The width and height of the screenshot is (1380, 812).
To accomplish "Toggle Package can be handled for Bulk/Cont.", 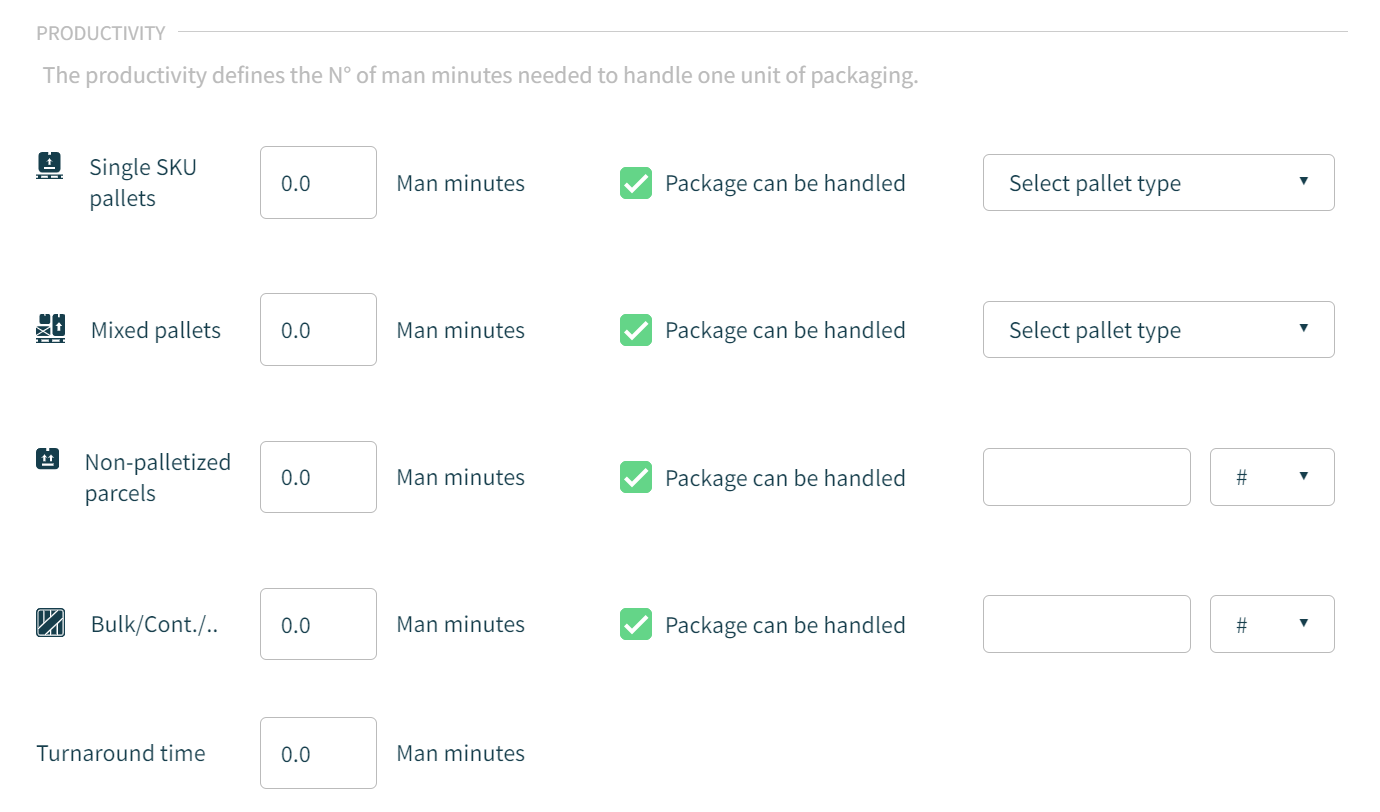I will tap(636, 624).
